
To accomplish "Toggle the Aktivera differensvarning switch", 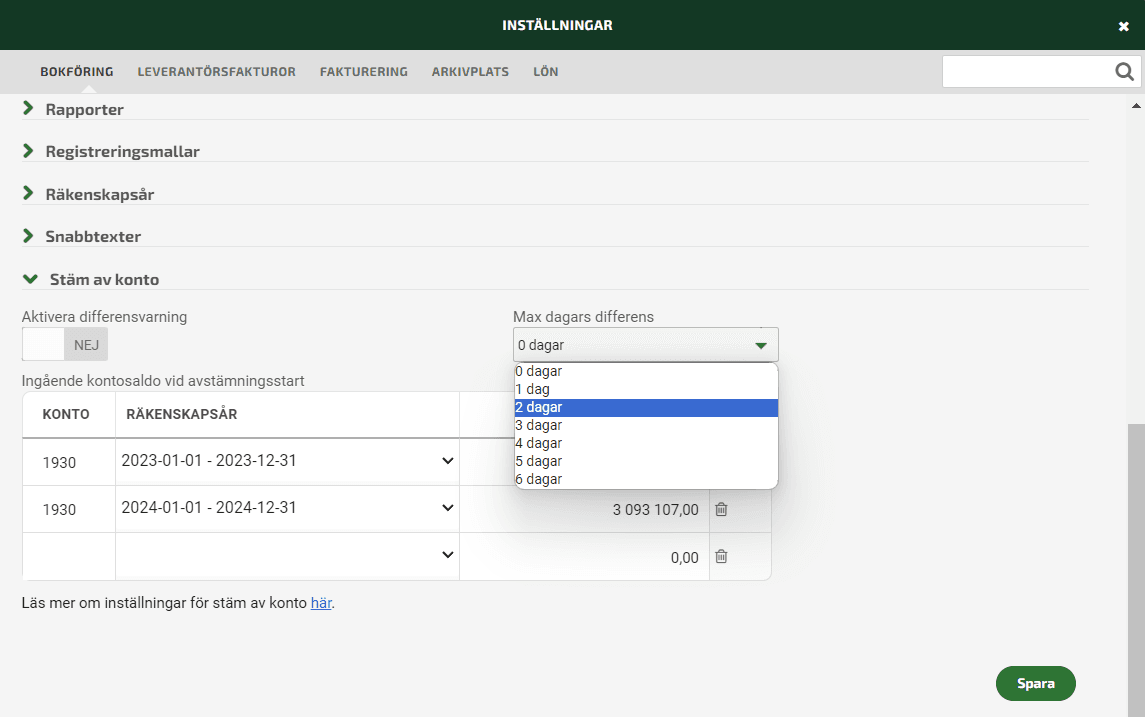I will 65,345.
